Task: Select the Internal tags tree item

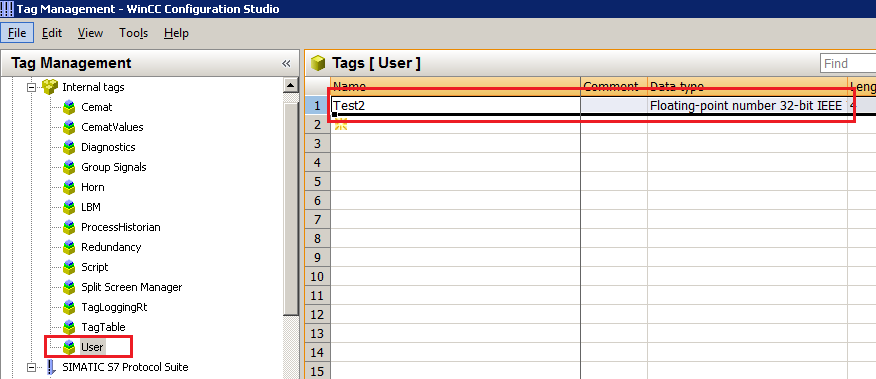Action: 93,87
